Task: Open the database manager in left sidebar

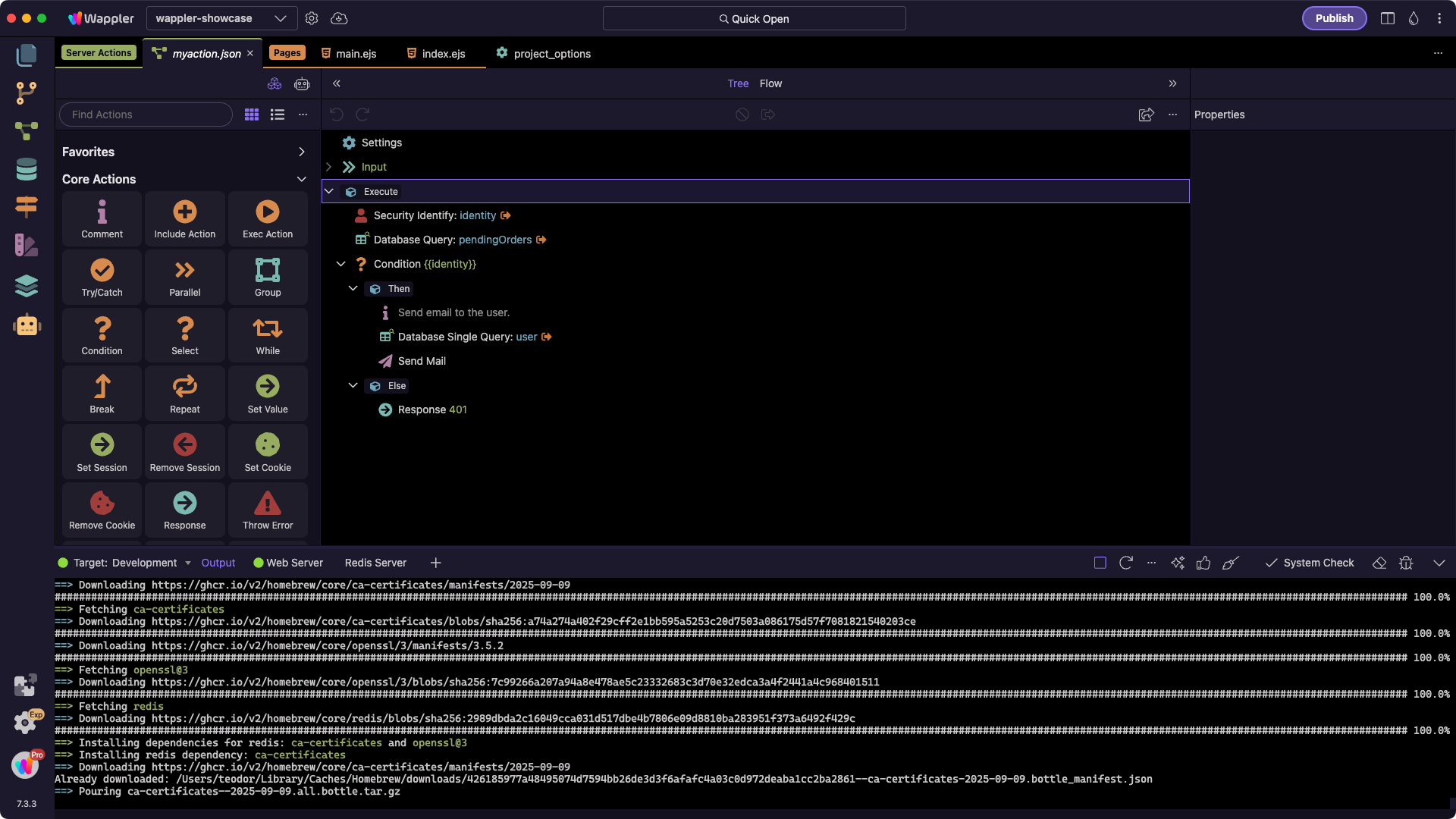Action: tap(27, 170)
